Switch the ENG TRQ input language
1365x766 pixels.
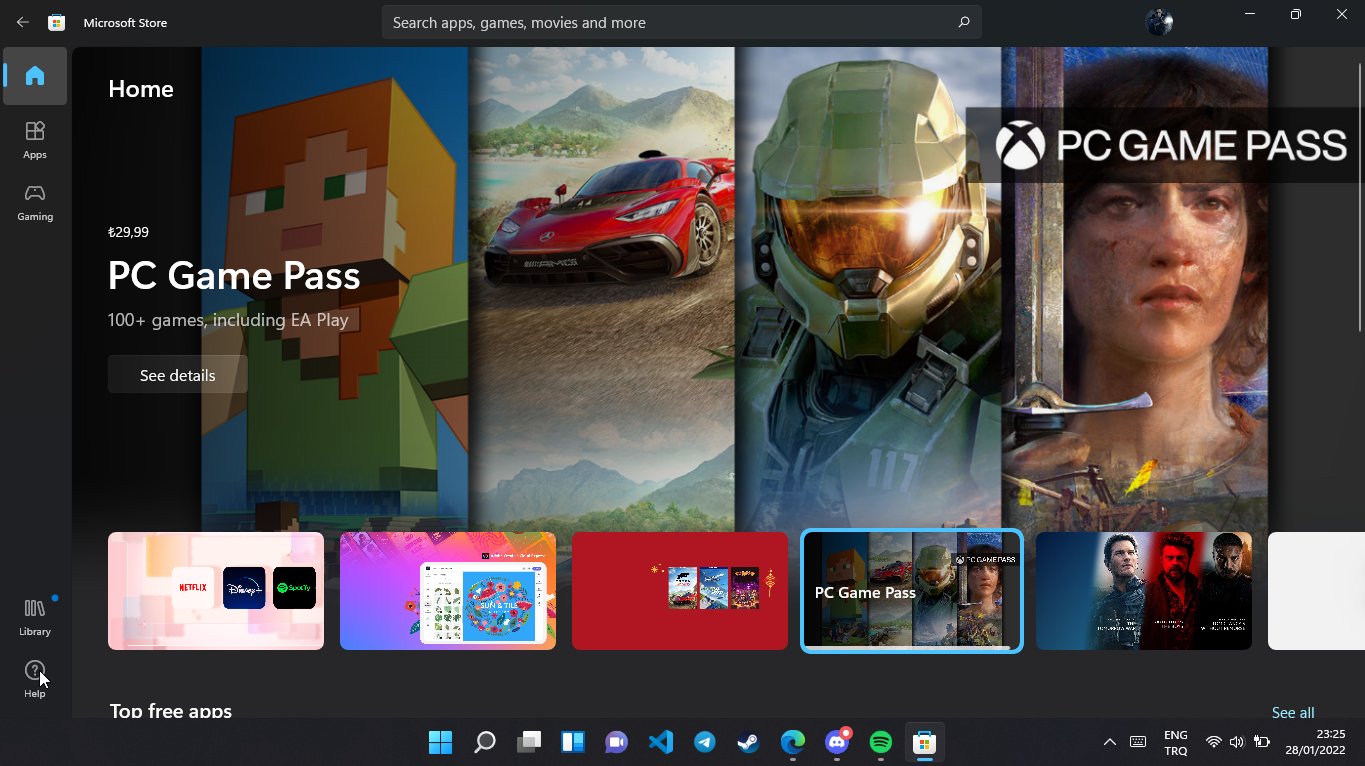pyautogui.click(x=1176, y=743)
